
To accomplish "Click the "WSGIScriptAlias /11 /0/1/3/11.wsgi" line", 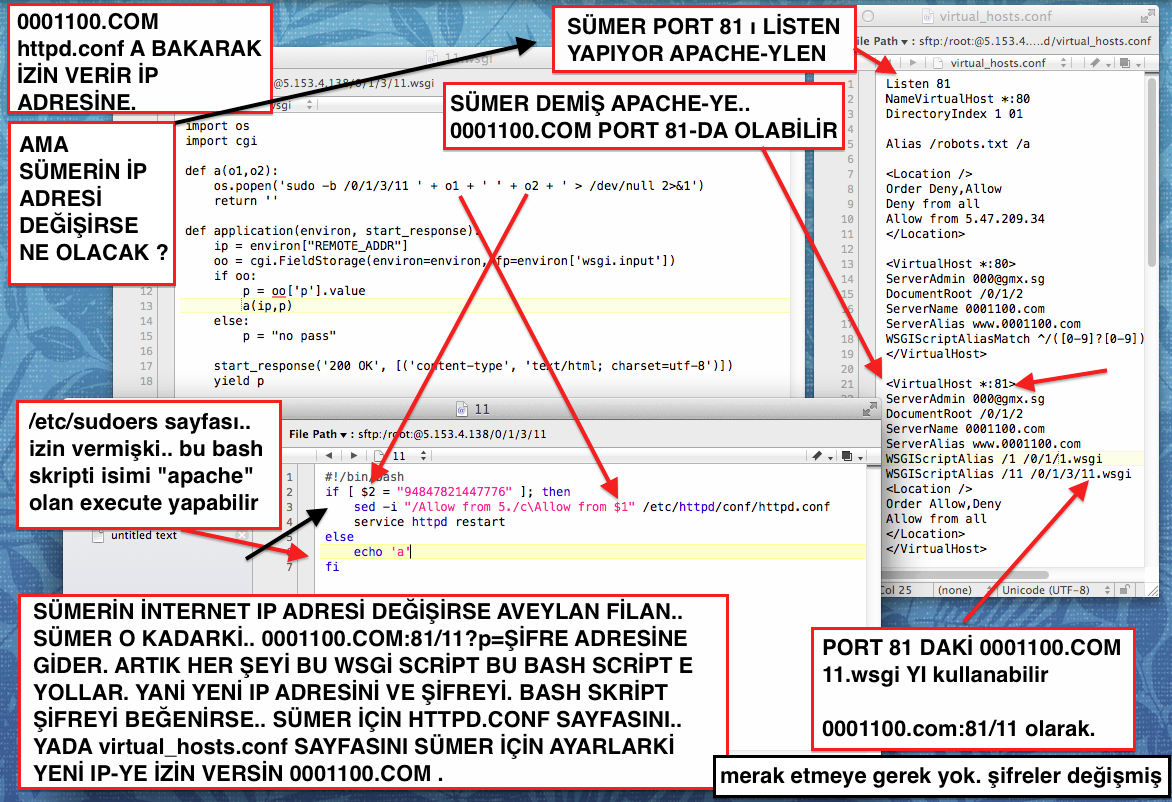I will tap(1008, 474).
